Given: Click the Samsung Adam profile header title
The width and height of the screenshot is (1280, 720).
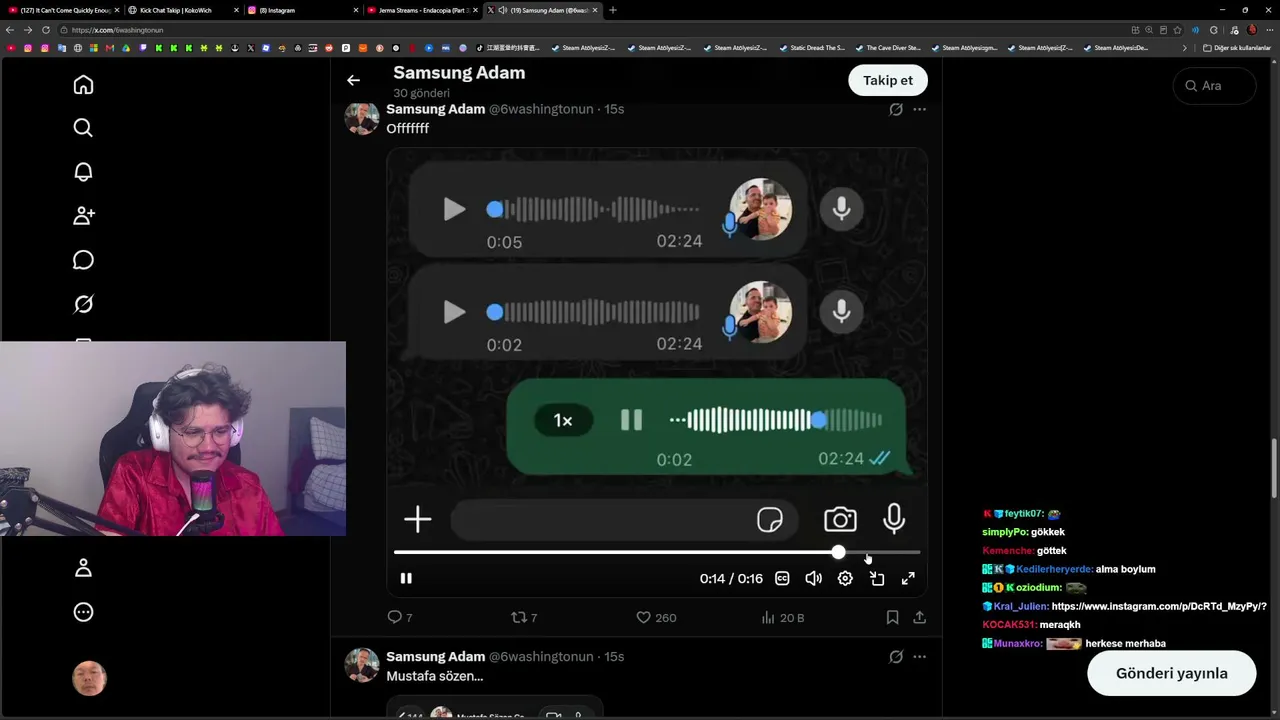Looking at the screenshot, I should coord(459,73).
